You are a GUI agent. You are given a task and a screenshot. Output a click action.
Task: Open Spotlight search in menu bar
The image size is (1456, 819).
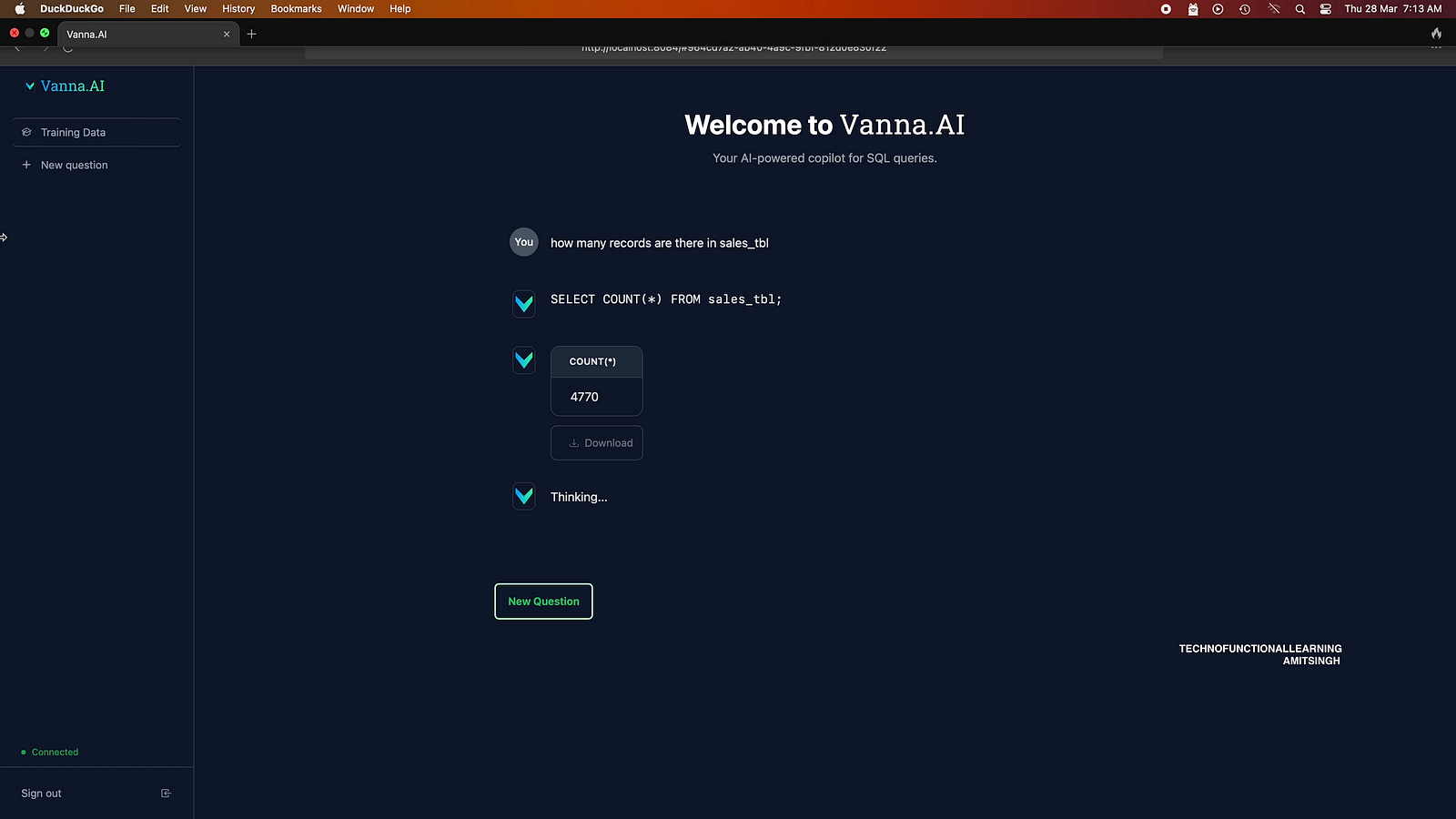pos(1299,9)
